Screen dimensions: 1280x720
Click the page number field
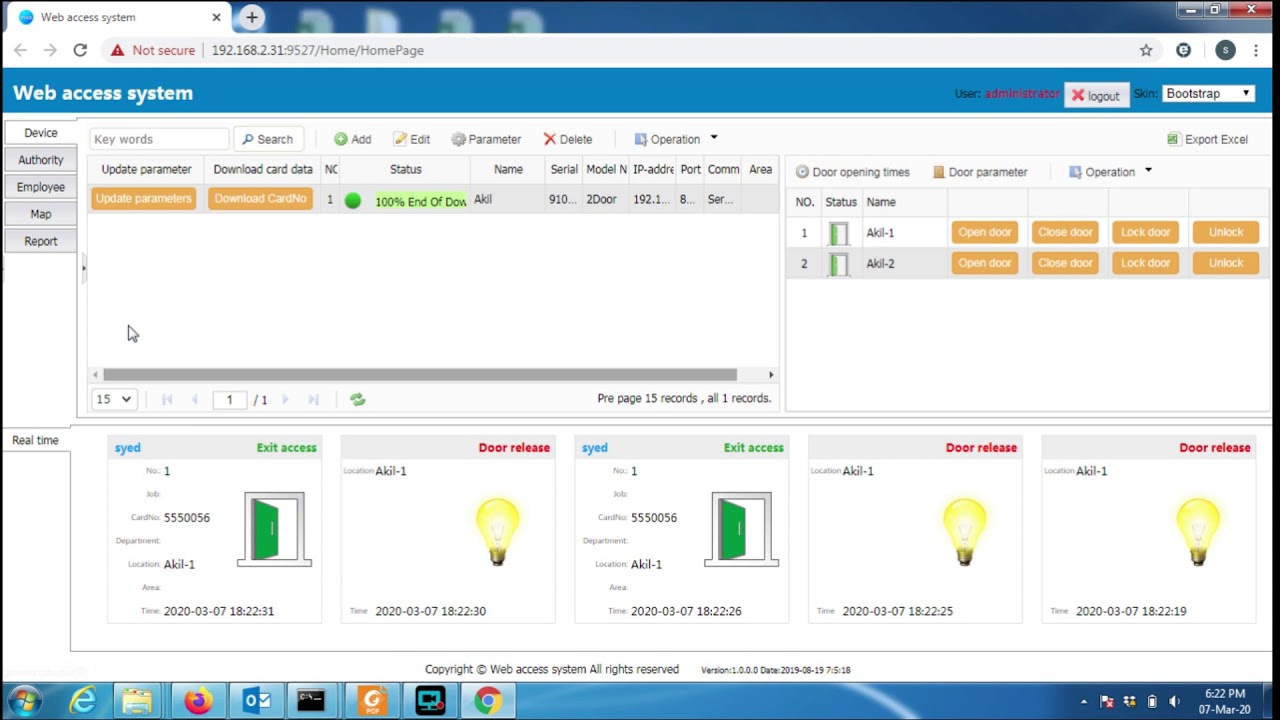pyautogui.click(x=229, y=399)
